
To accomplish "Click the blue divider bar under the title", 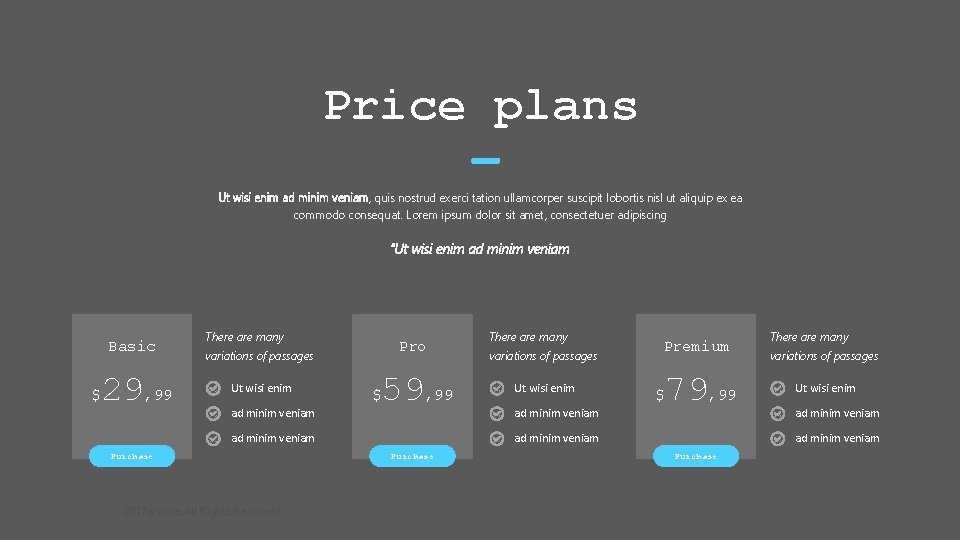I will [486, 161].
